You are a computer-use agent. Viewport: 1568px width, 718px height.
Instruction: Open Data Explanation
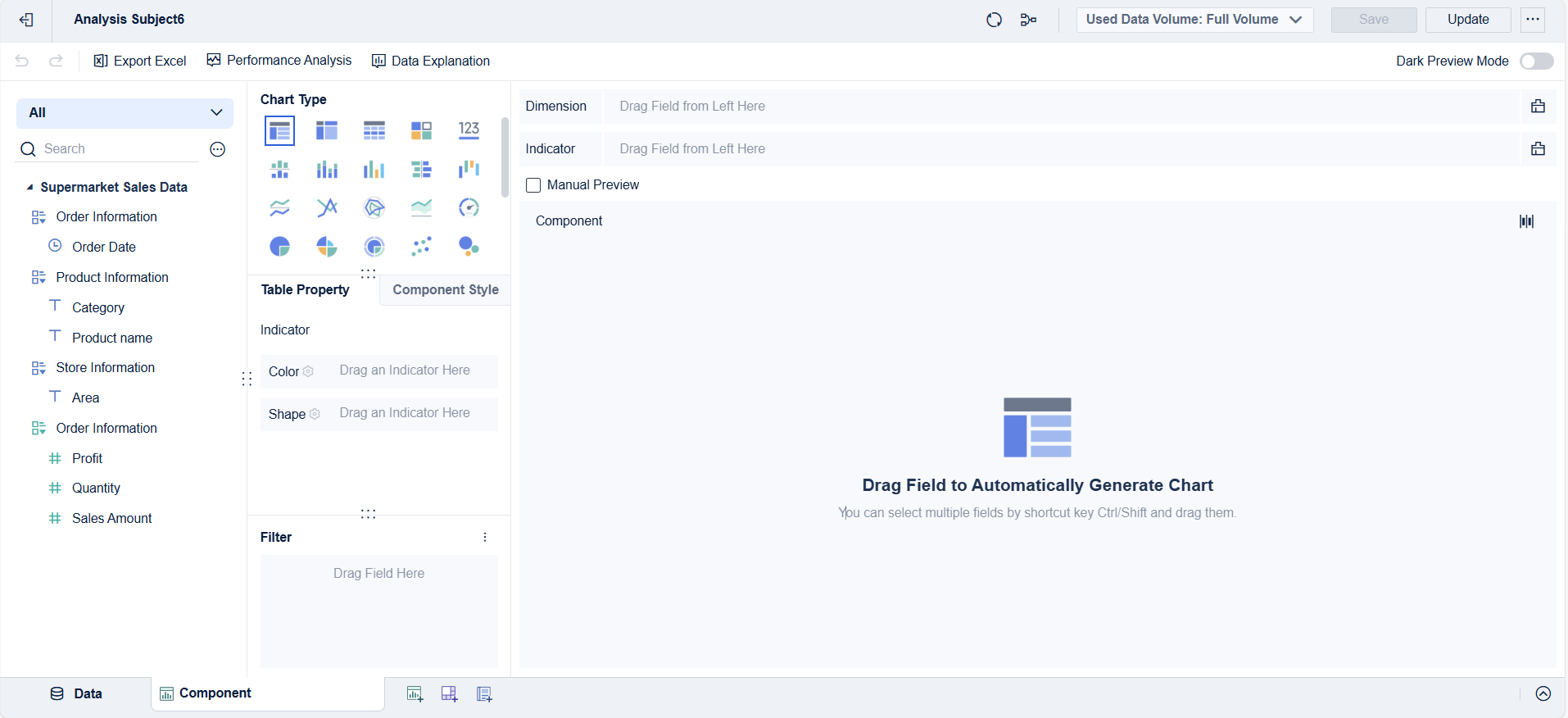click(x=431, y=61)
